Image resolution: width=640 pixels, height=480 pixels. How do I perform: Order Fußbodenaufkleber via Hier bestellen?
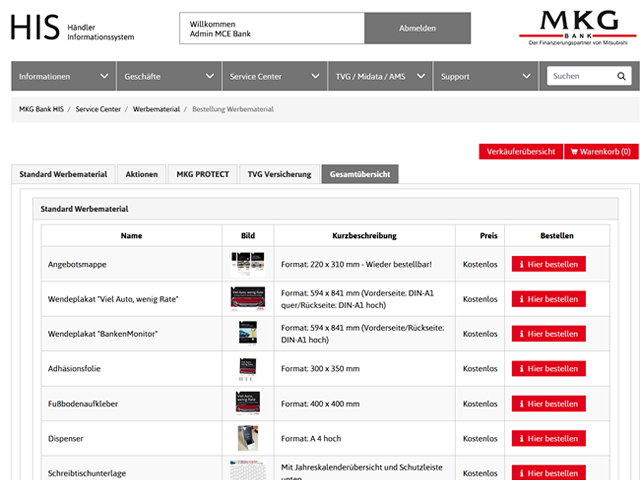click(549, 404)
